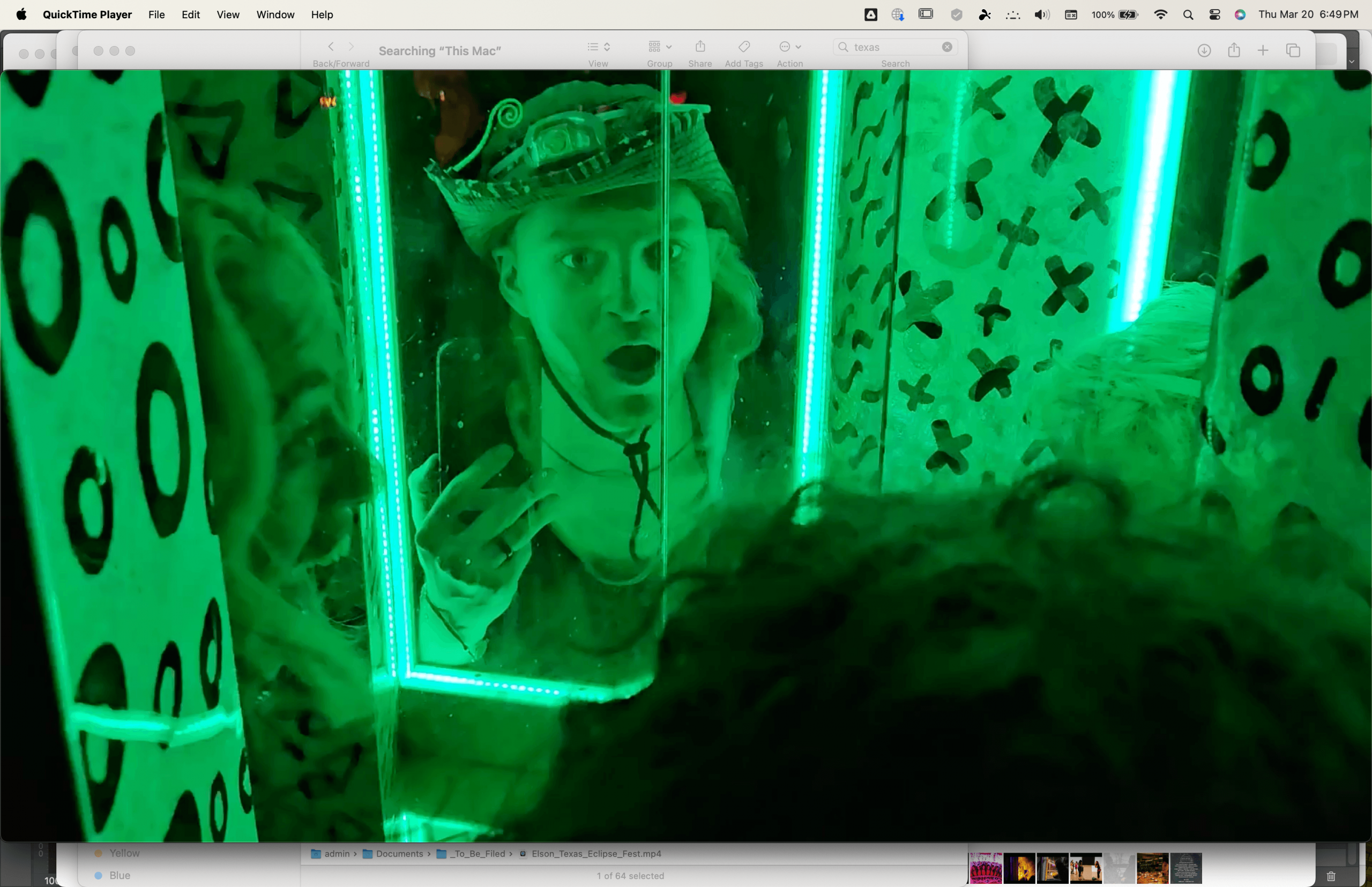Image resolution: width=1372 pixels, height=887 pixels.
Task: Open Control Center in menu bar
Action: (1214, 15)
